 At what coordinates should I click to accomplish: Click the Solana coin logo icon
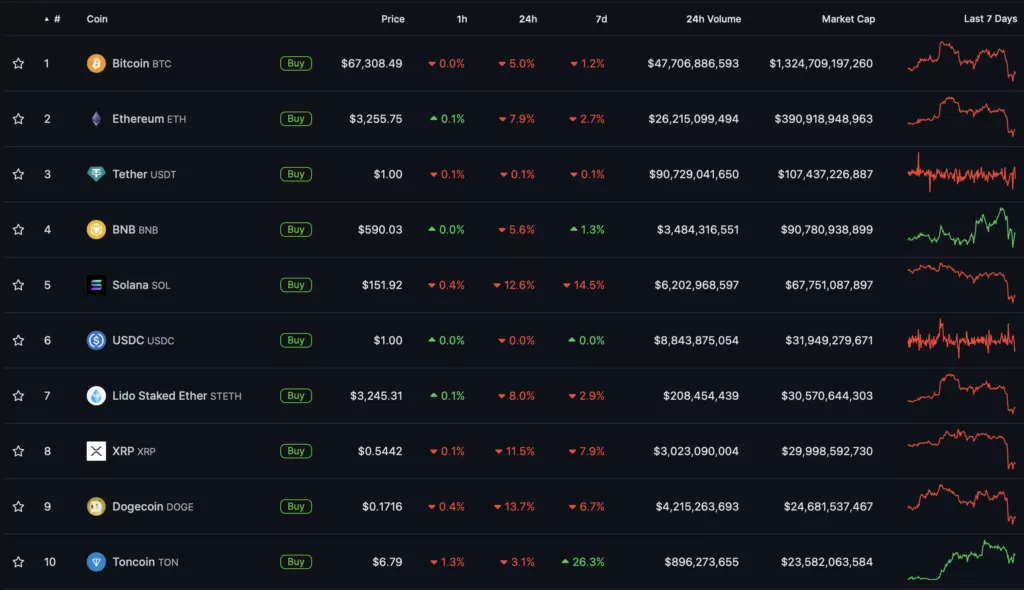pos(96,285)
